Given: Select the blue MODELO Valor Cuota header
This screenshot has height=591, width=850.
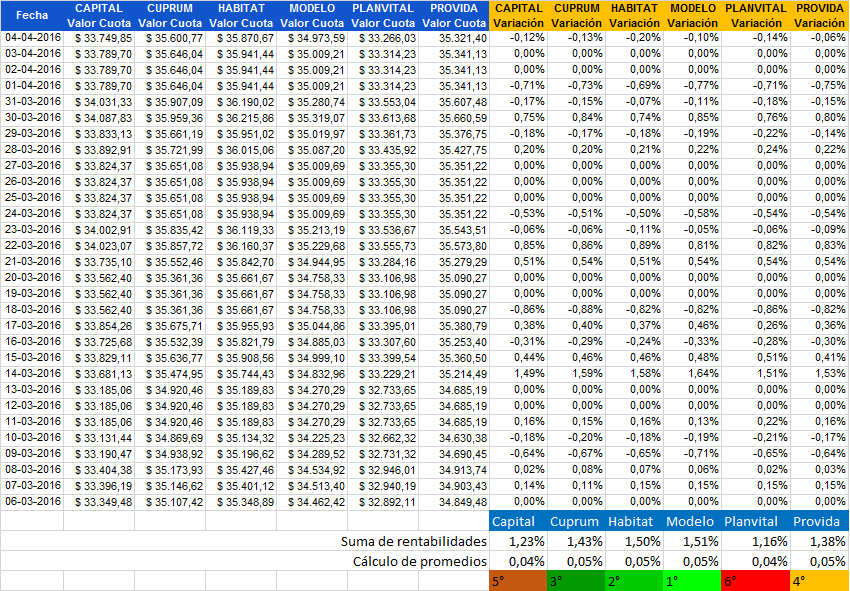Looking at the screenshot, I should coord(312,16).
